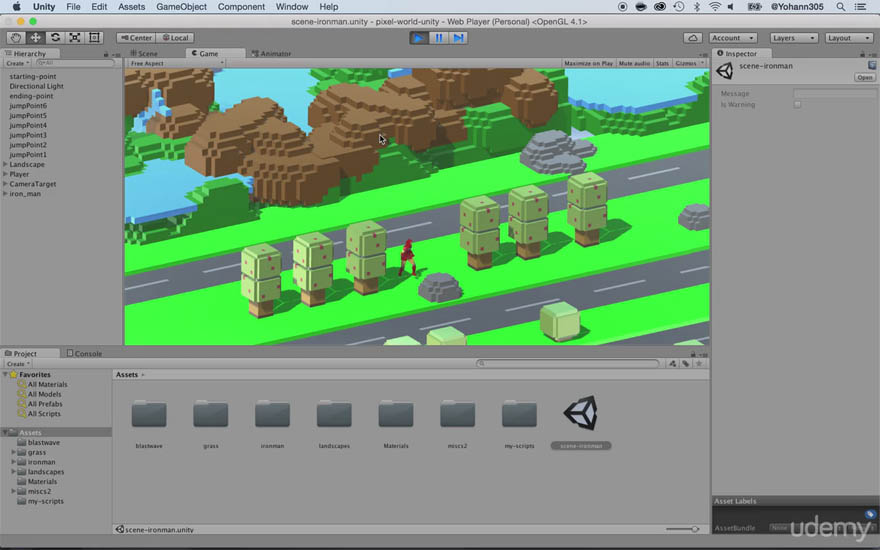The width and height of the screenshot is (880, 550).
Task: Step one frame forward
Action: coord(459,38)
